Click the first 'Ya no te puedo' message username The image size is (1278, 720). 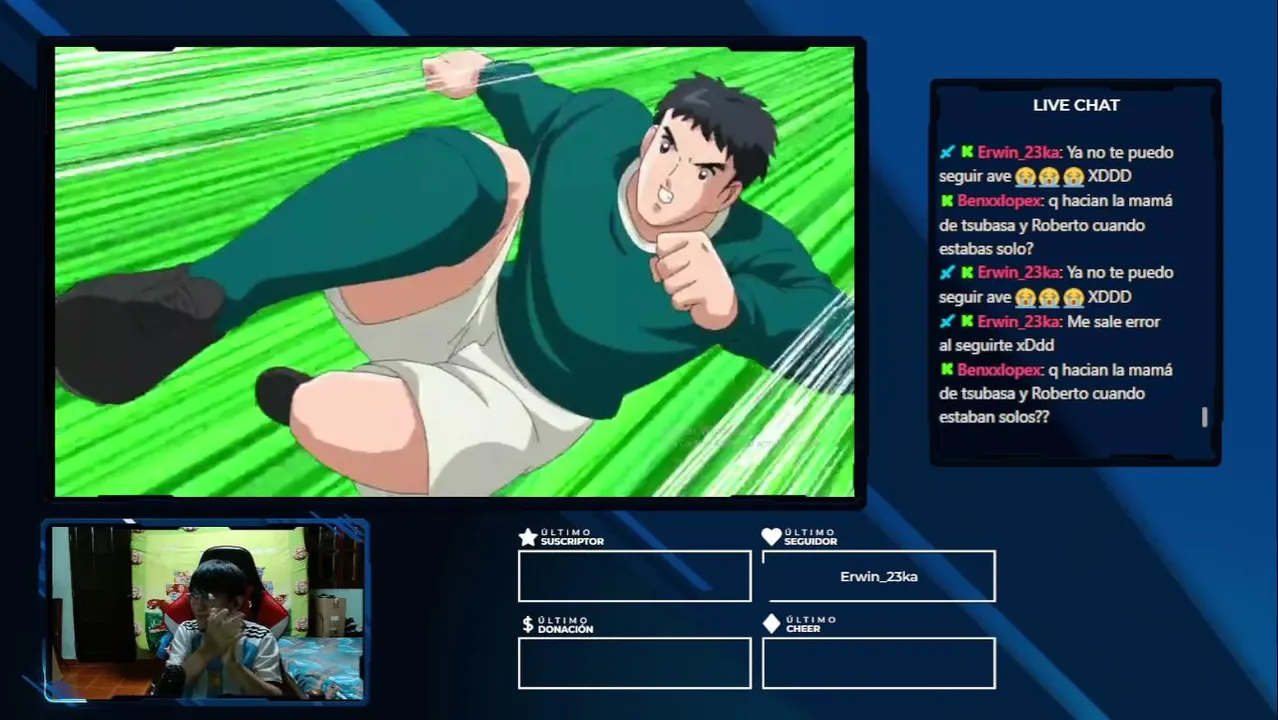pyautogui.click(x=1019, y=153)
